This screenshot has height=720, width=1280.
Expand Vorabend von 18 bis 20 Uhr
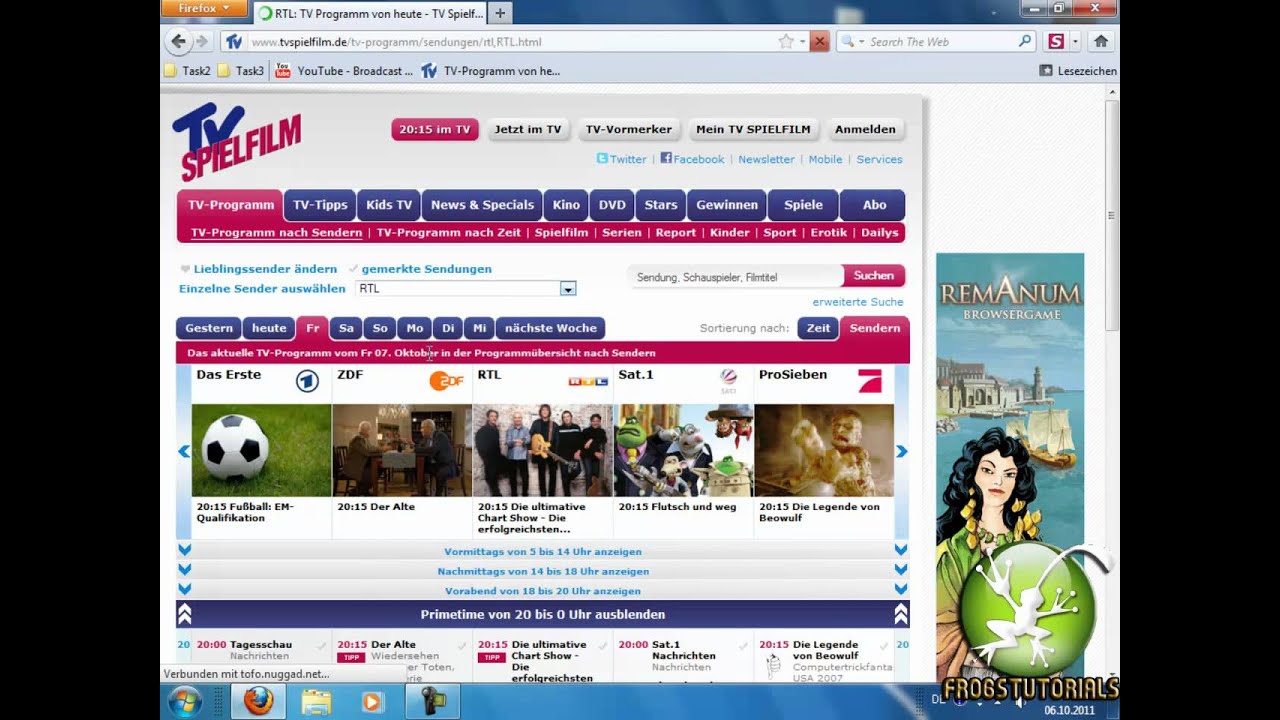pyautogui.click(x=543, y=591)
